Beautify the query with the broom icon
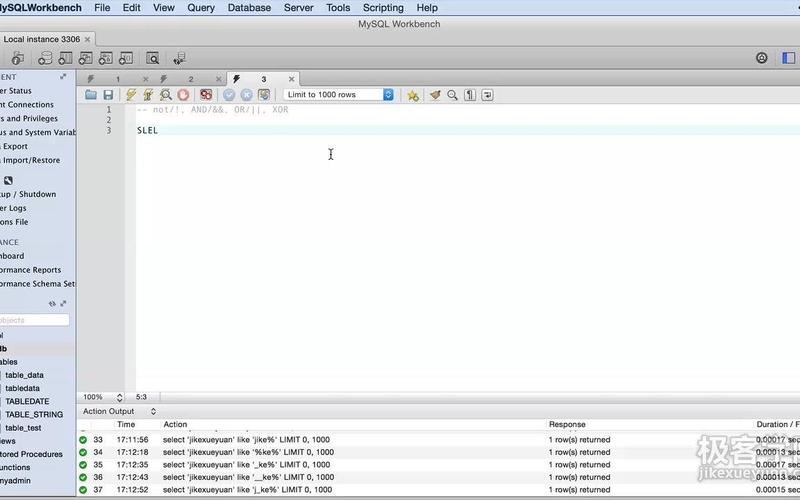The image size is (800, 500). tap(435, 95)
